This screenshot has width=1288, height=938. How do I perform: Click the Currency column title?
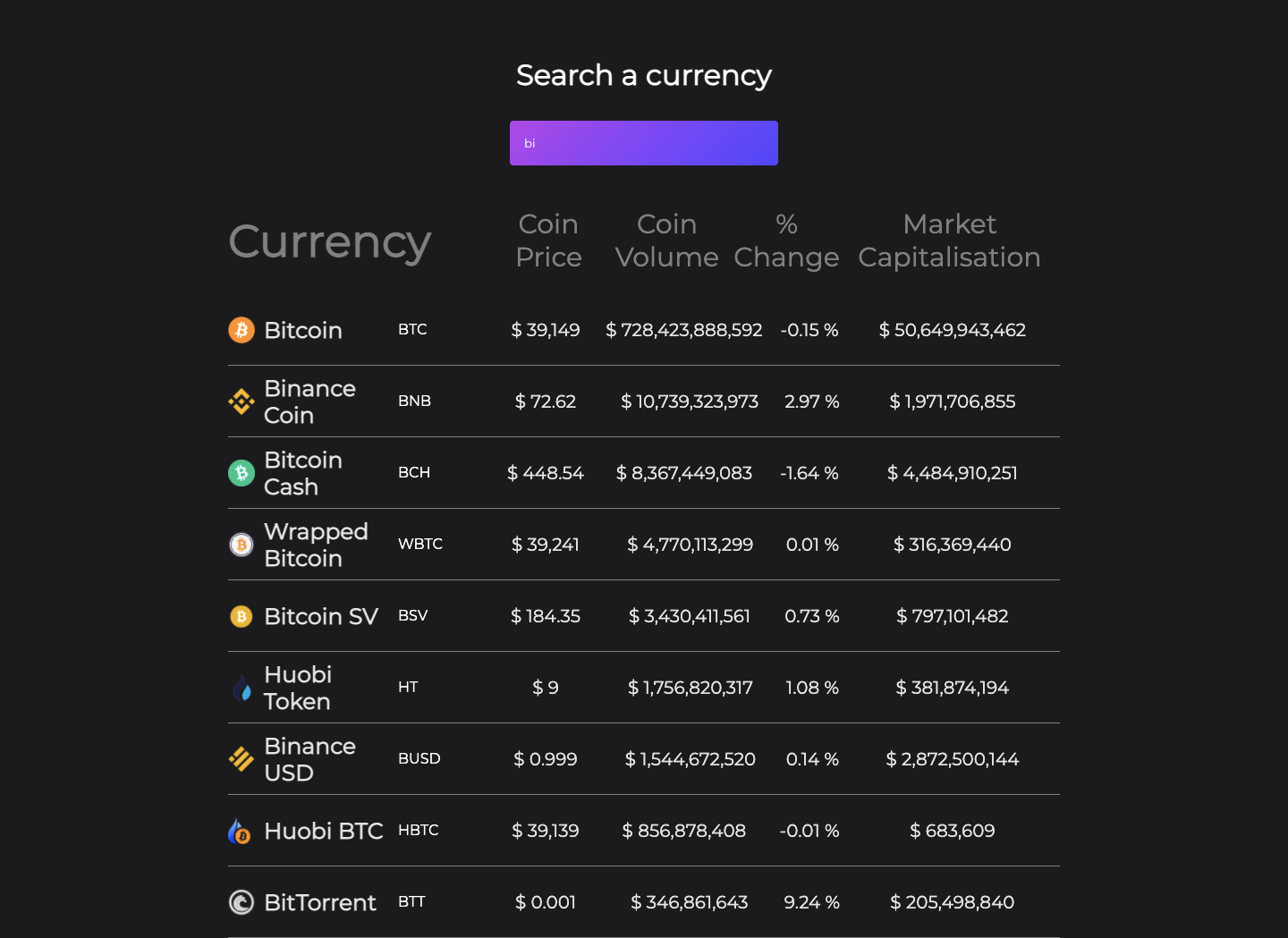(x=329, y=241)
